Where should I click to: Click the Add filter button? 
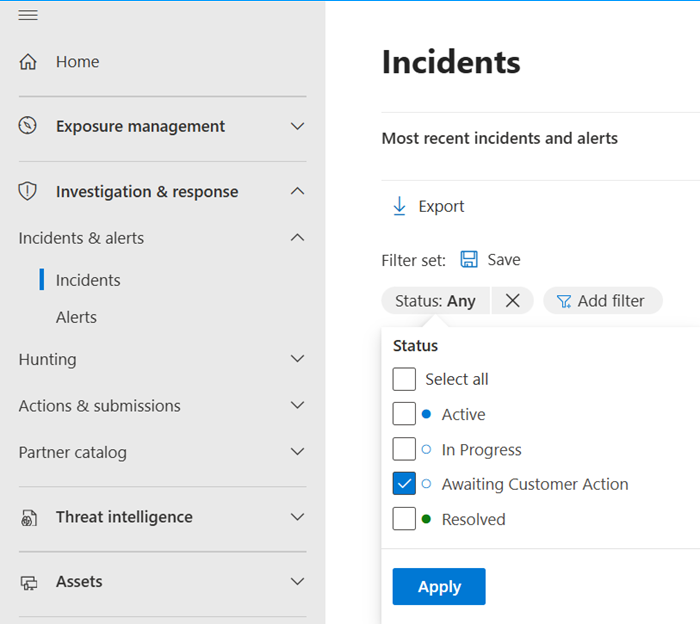[x=603, y=301]
